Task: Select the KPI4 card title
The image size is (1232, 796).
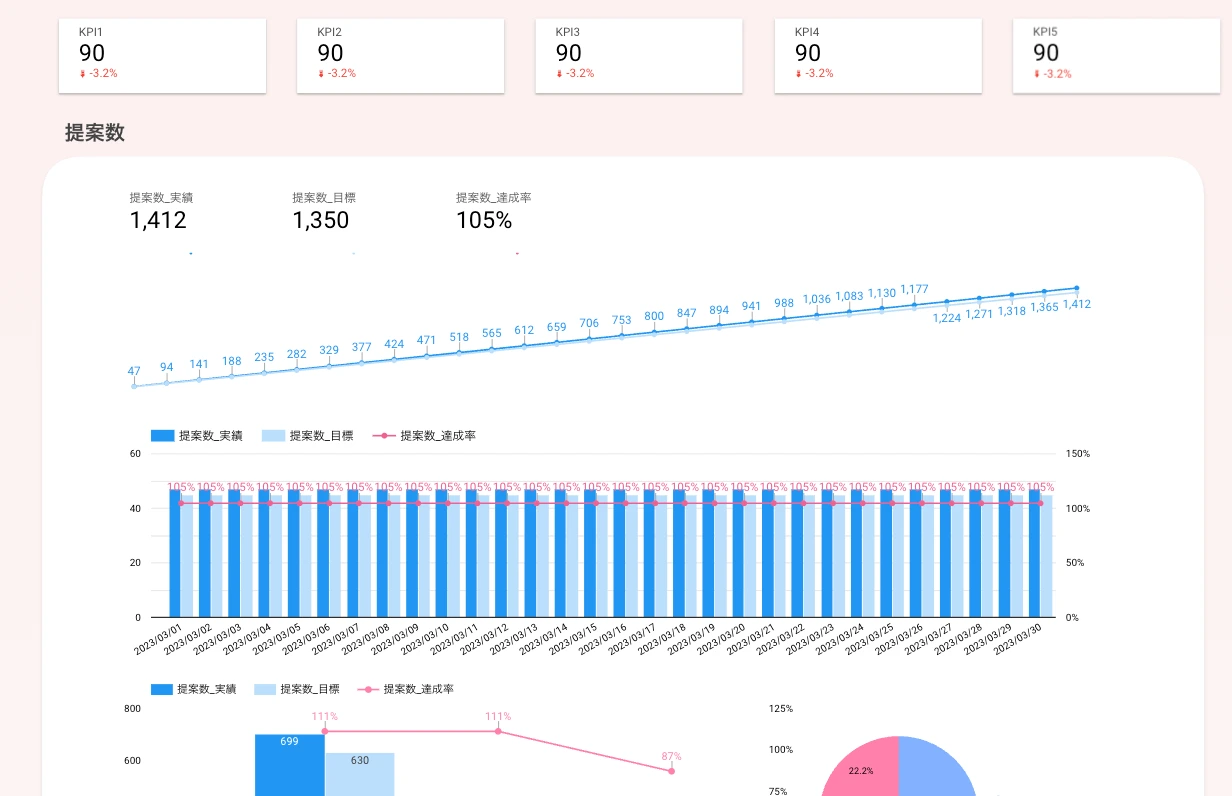Action: tap(807, 32)
